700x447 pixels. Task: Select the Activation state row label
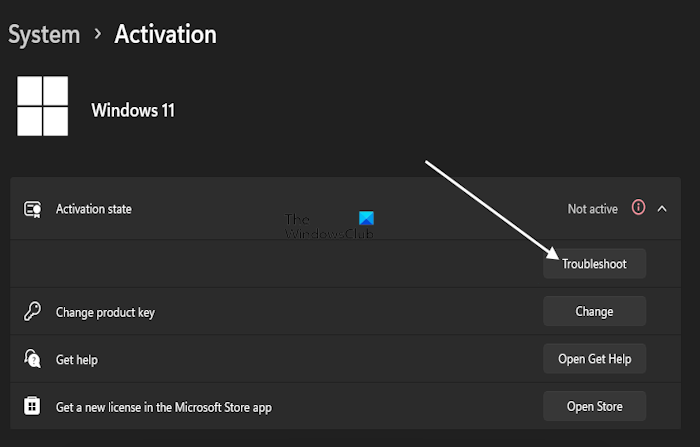pos(94,209)
